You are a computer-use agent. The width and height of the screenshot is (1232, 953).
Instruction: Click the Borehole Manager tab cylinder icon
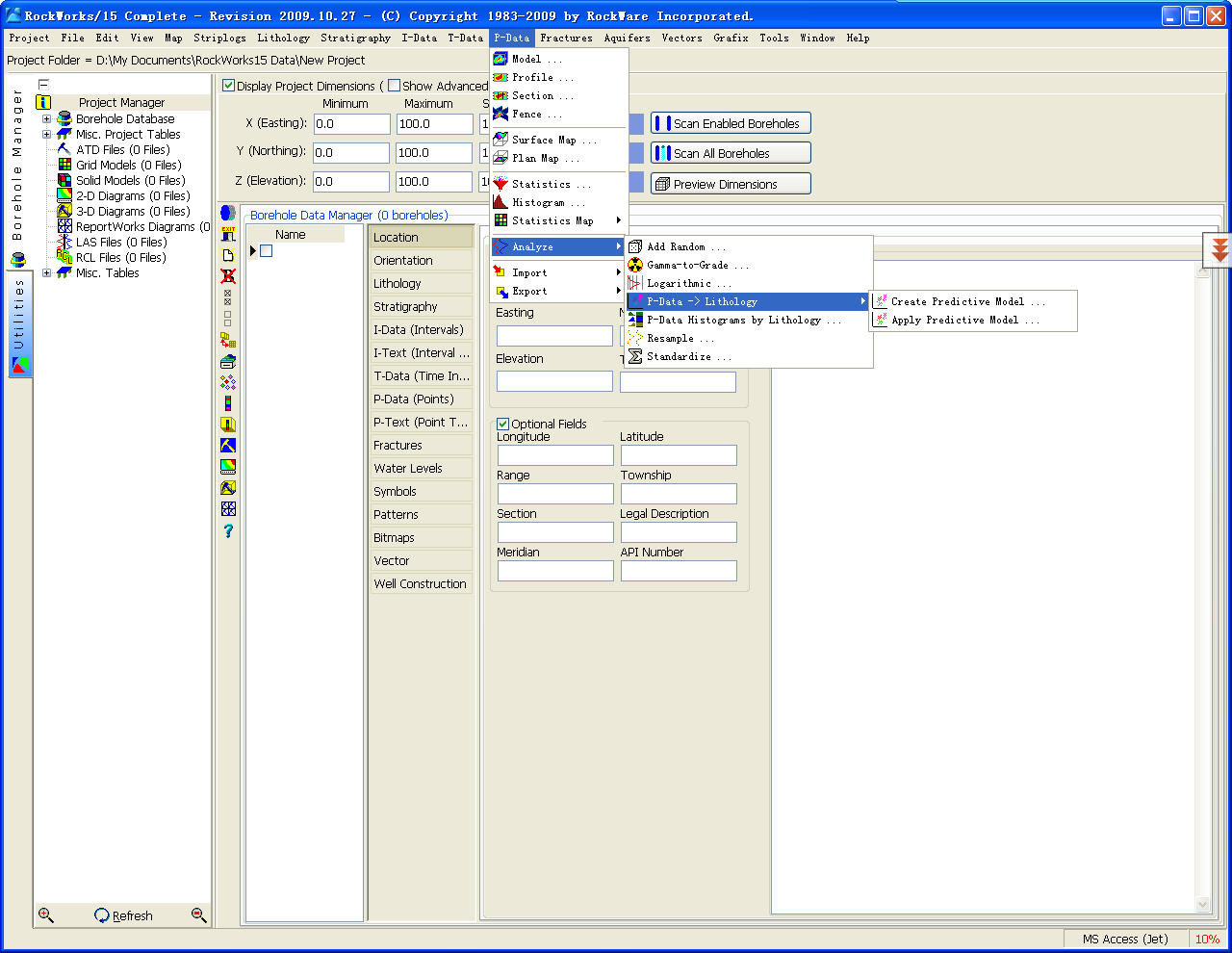pos(17,260)
